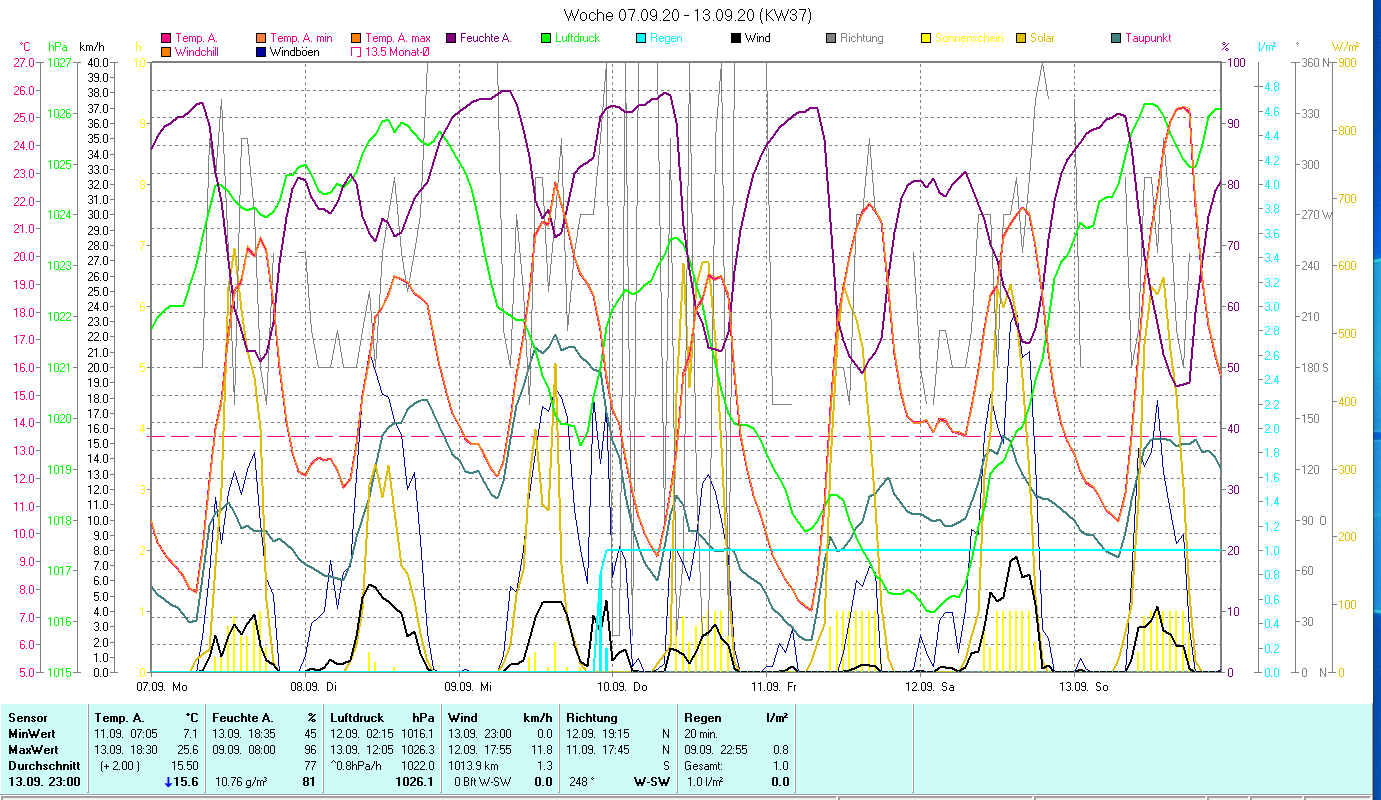The image size is (1381, 800).
Task: Click the gray Richtung legend swatch
Action: pos(831,38)
